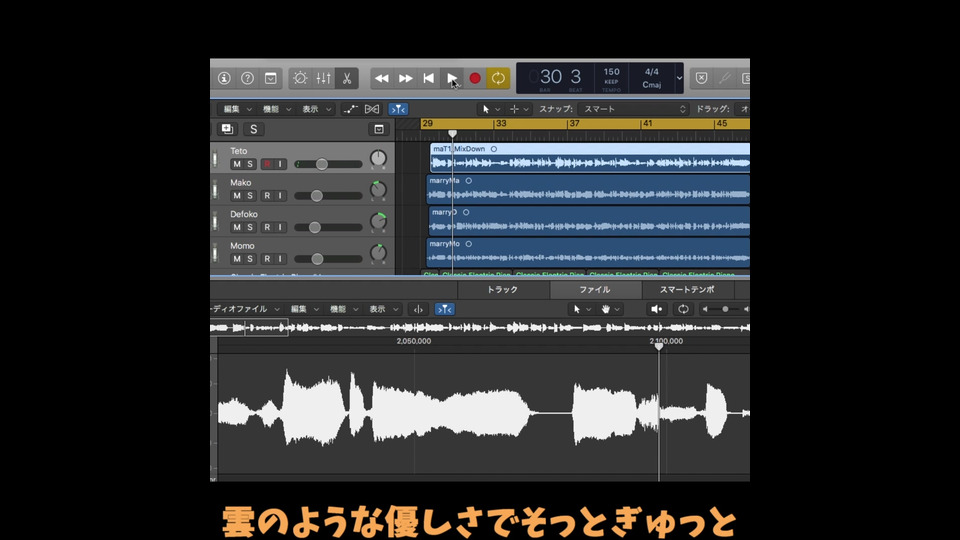
Task: Open 機能 menu in file editor
Action: coord(344,309)
